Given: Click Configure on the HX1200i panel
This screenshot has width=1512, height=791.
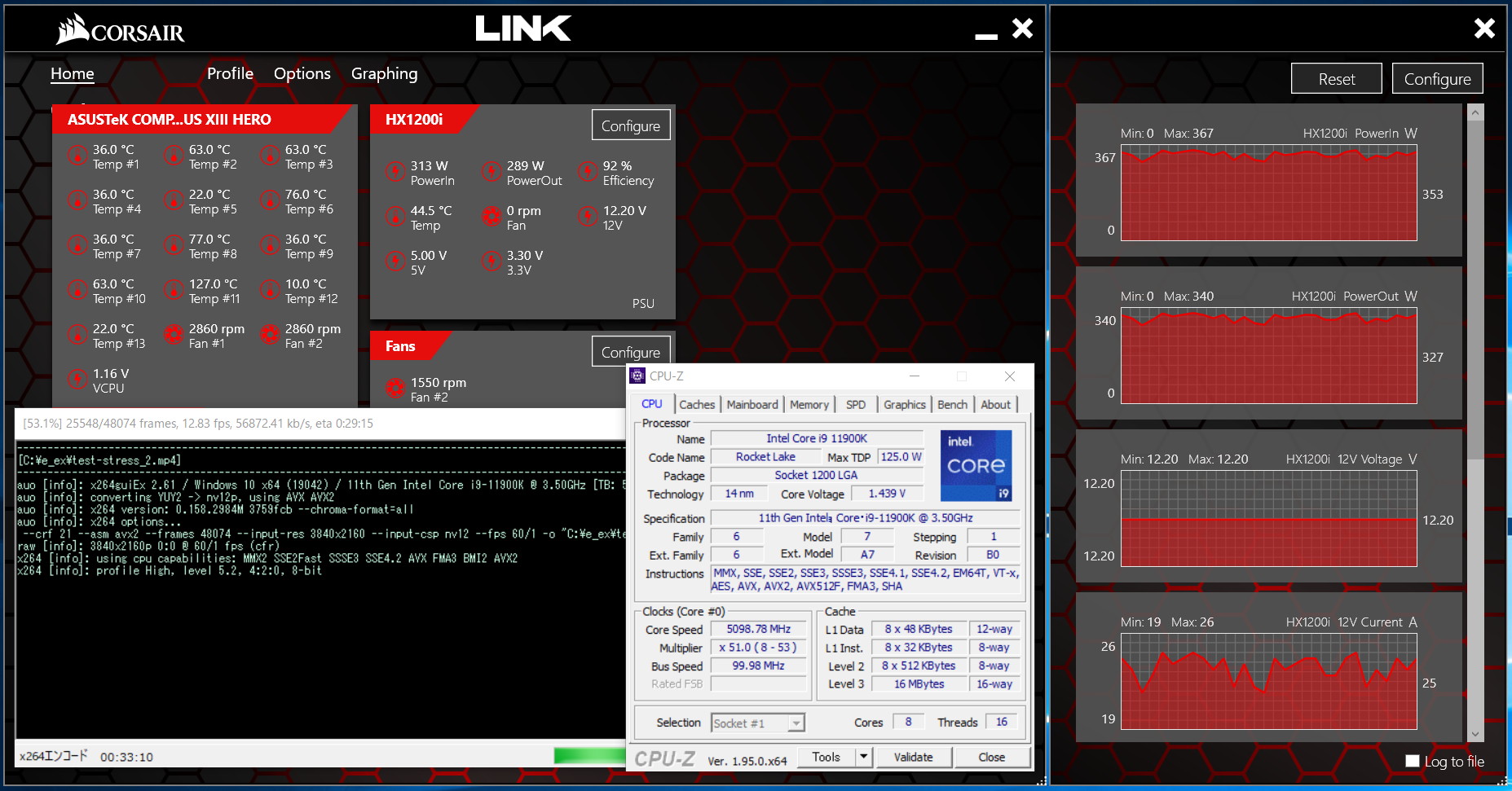Looking at the screenshot, I should click(631, 125).
